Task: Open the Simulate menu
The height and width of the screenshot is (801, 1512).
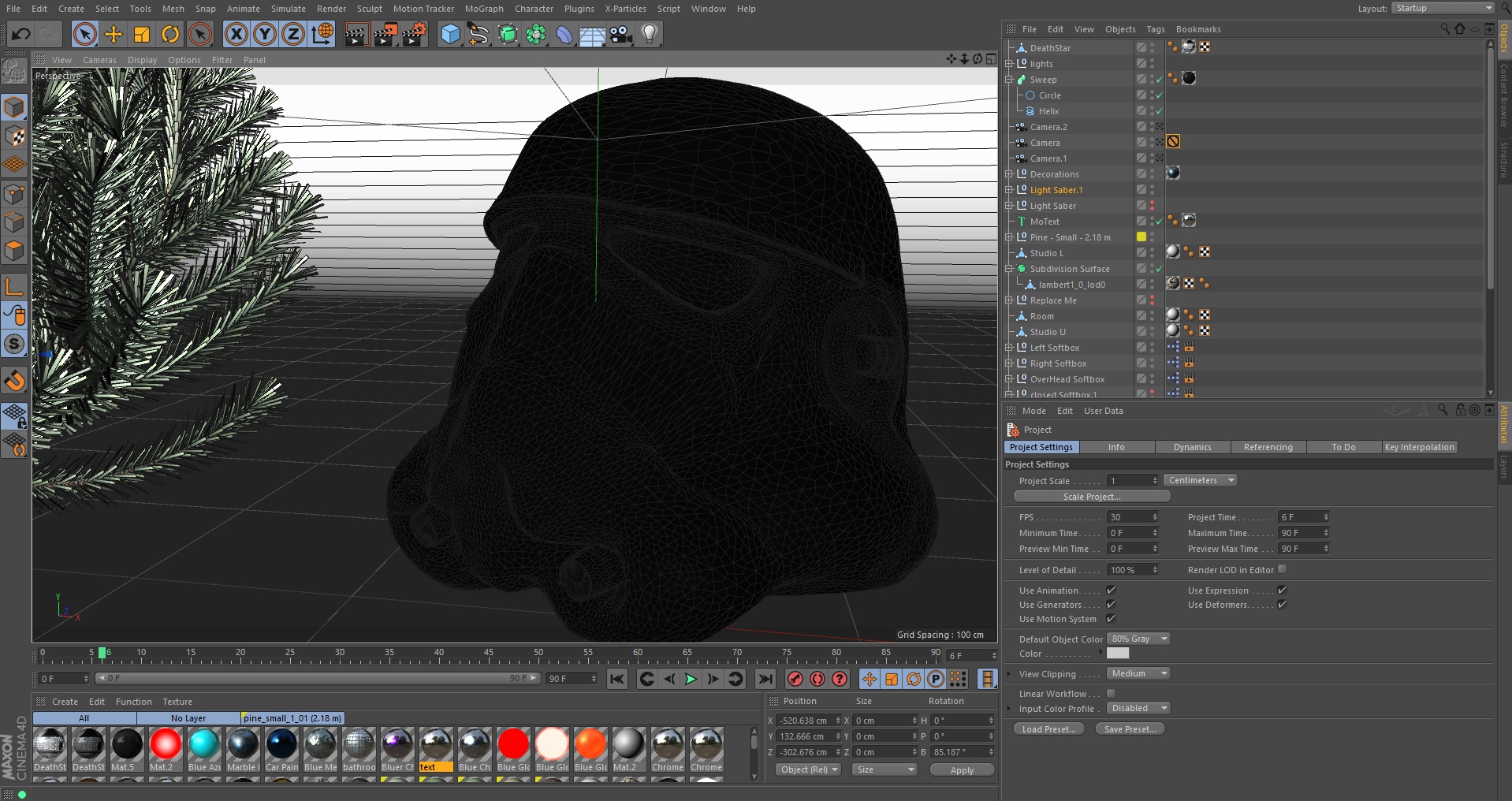Action: click(289, 9)
